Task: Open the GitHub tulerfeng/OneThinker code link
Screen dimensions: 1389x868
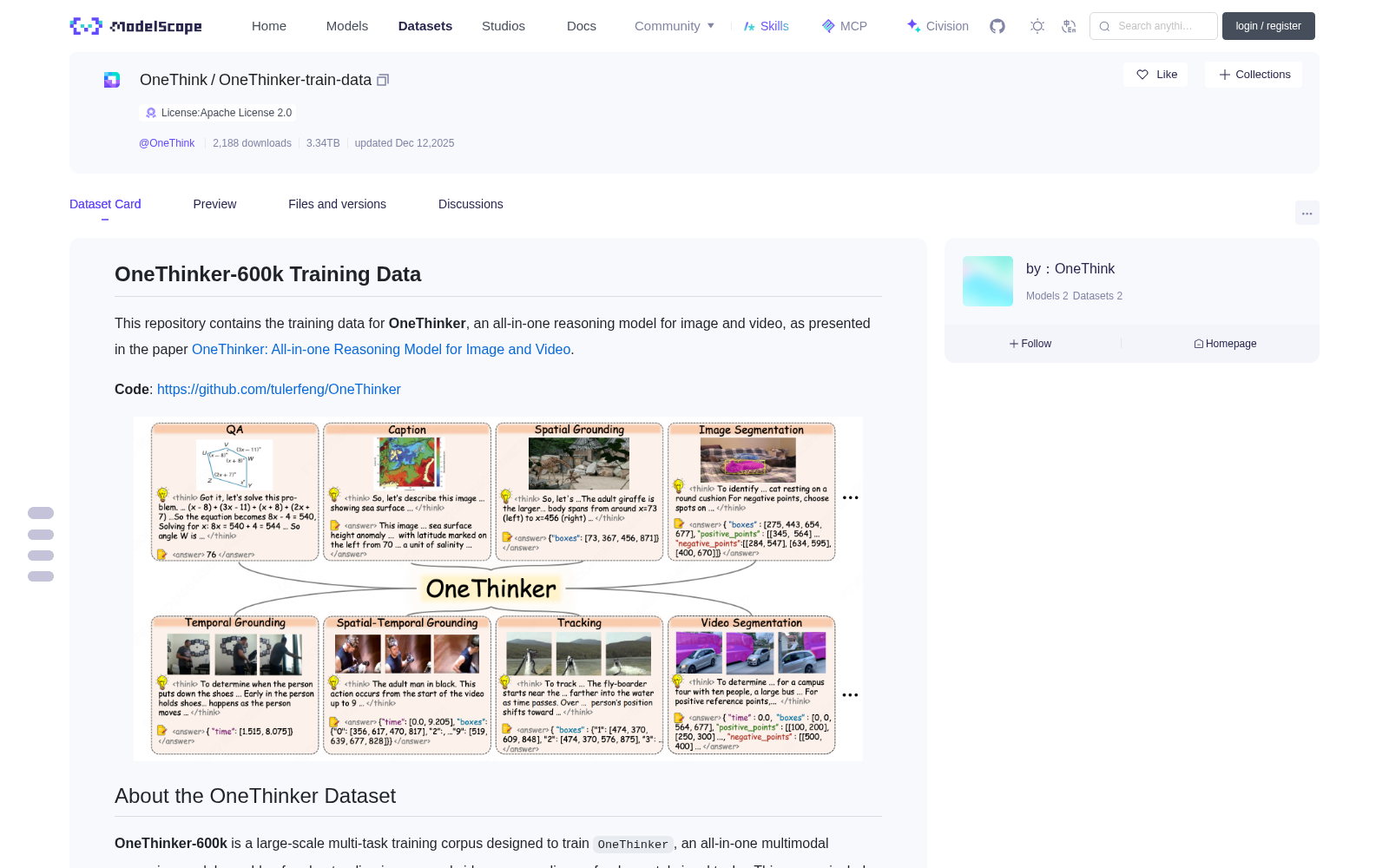Action: [279, 389]
